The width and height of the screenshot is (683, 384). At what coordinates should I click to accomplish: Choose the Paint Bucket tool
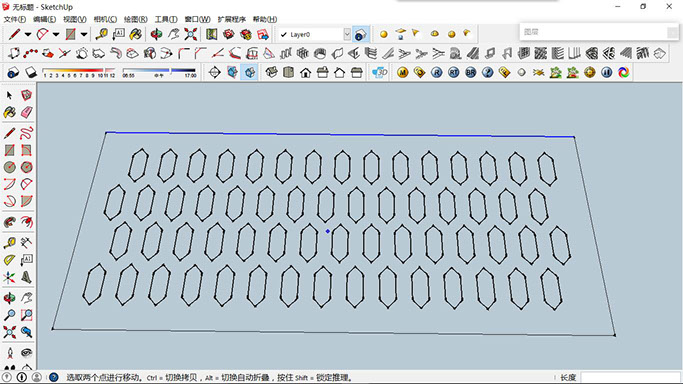10,112
